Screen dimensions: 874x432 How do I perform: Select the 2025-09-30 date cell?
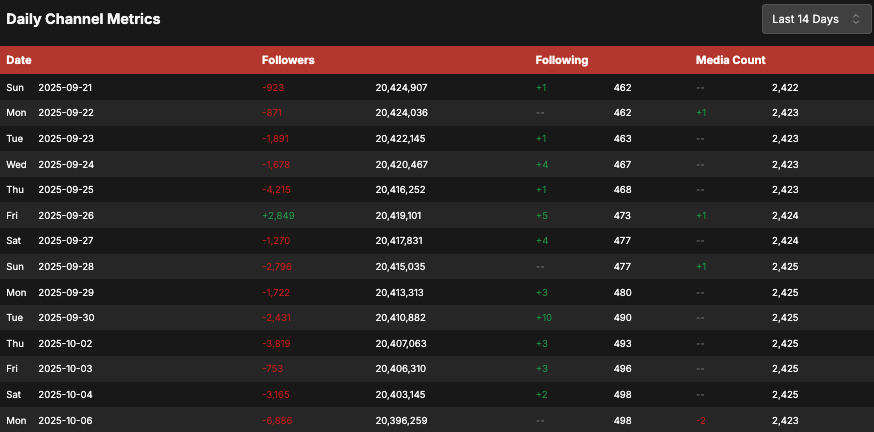point(65,318)
